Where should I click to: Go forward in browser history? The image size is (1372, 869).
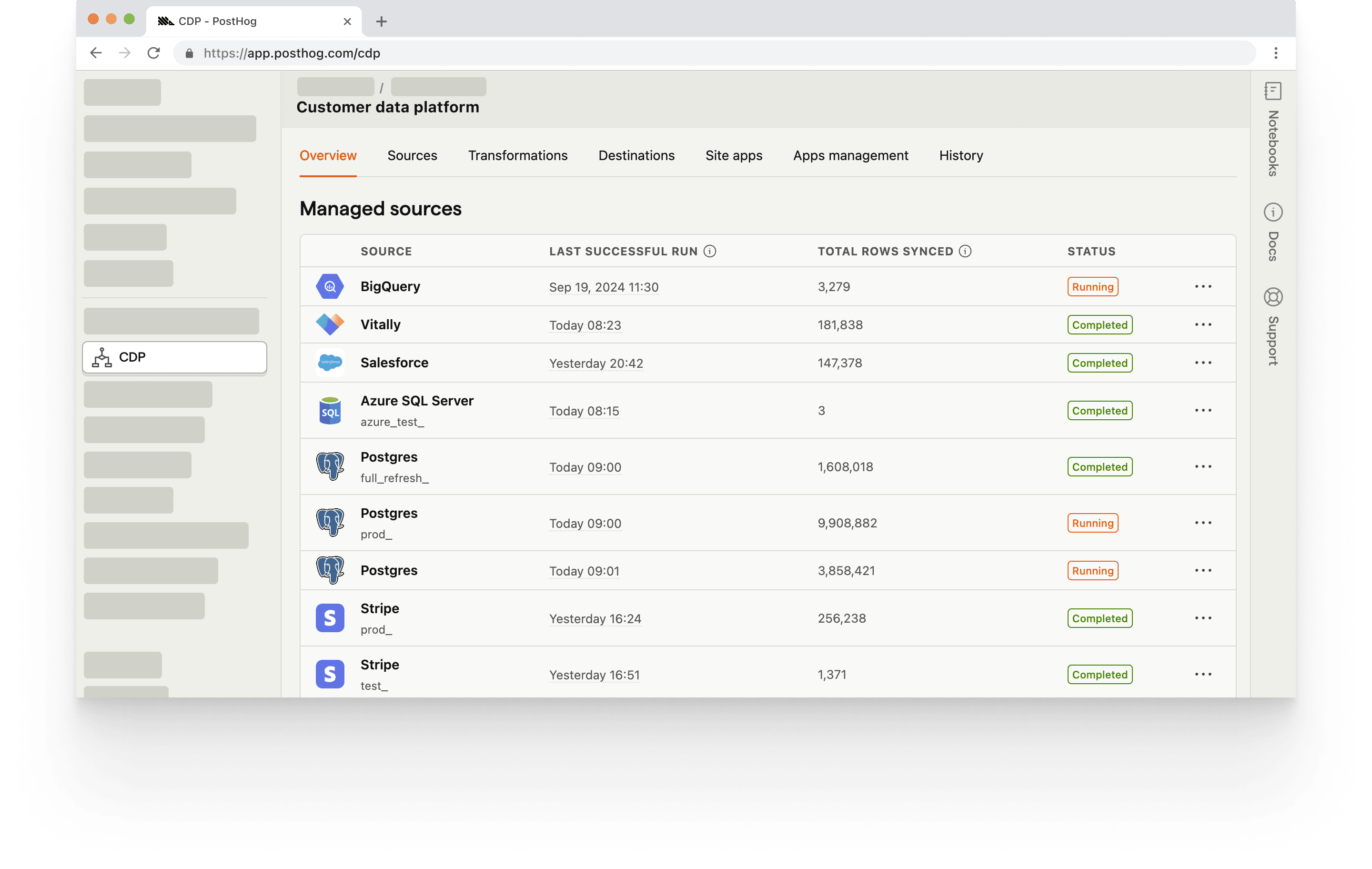(124, 53)
